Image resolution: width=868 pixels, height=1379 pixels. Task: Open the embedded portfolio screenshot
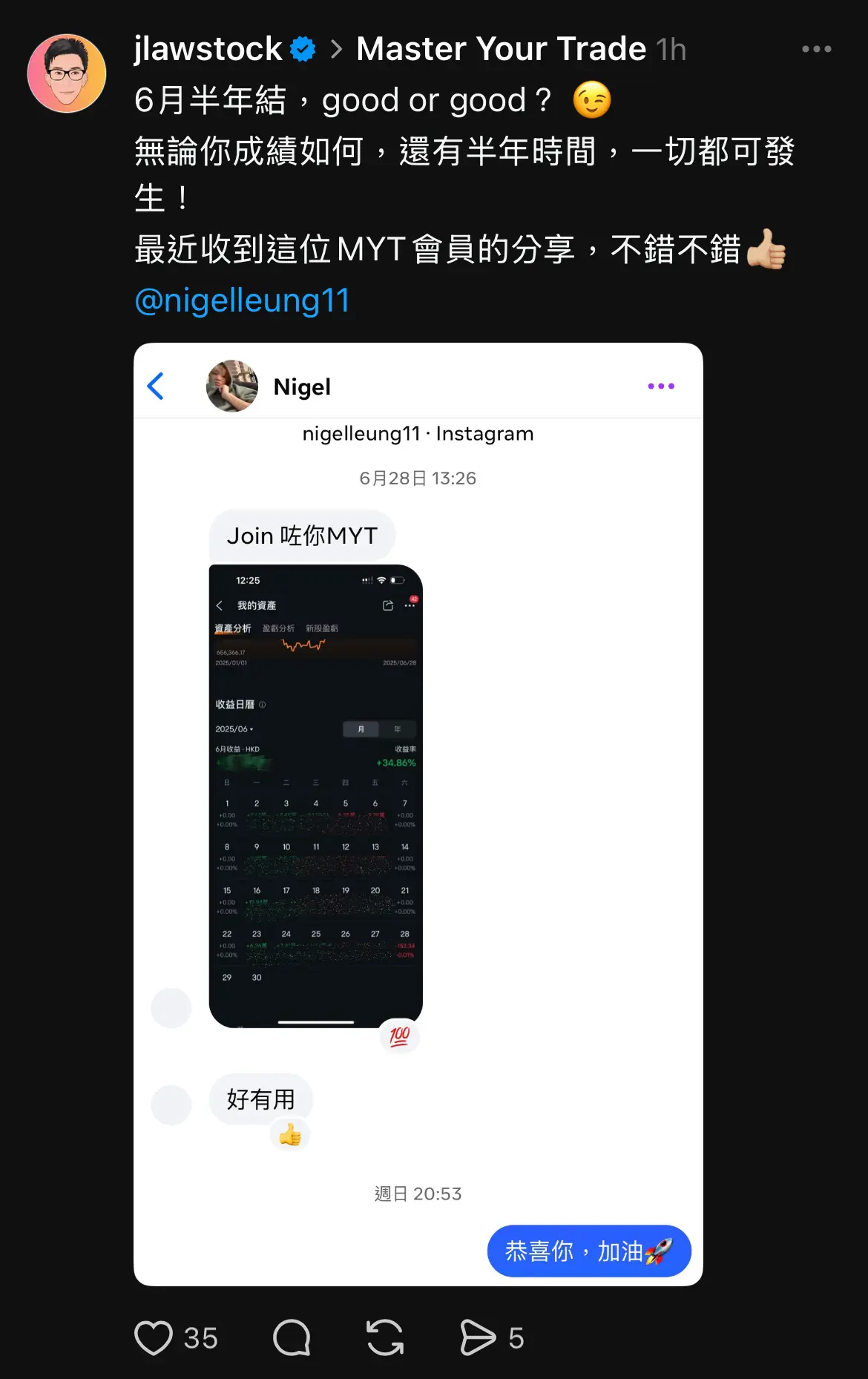pos(316,796)
